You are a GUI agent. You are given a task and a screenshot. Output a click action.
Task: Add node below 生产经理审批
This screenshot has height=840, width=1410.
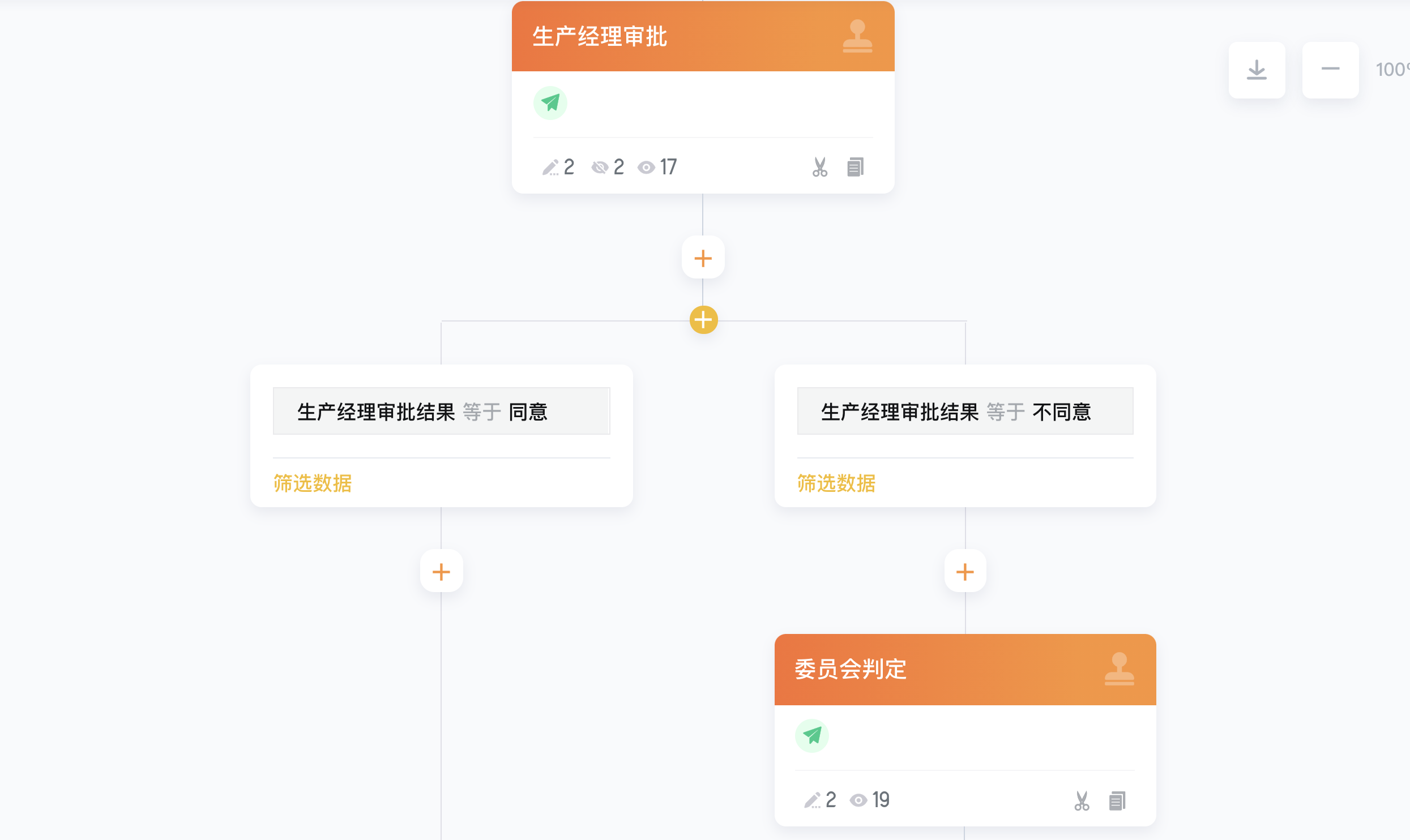[703, 258]
